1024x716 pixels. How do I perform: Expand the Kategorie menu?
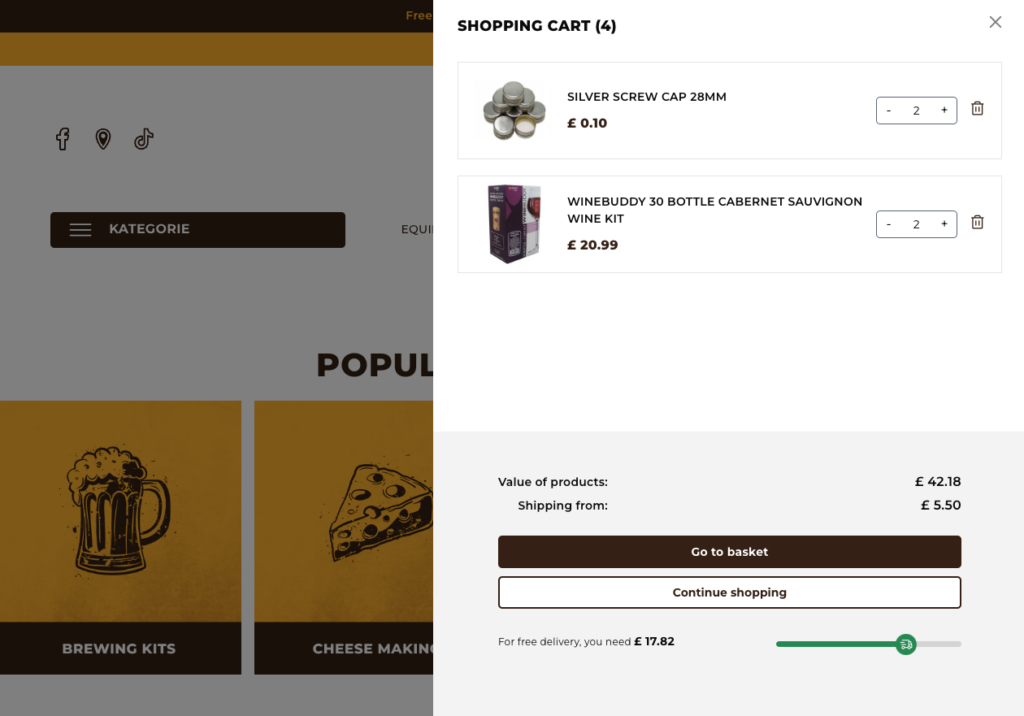pyautogui.click(x=198, y=229)
